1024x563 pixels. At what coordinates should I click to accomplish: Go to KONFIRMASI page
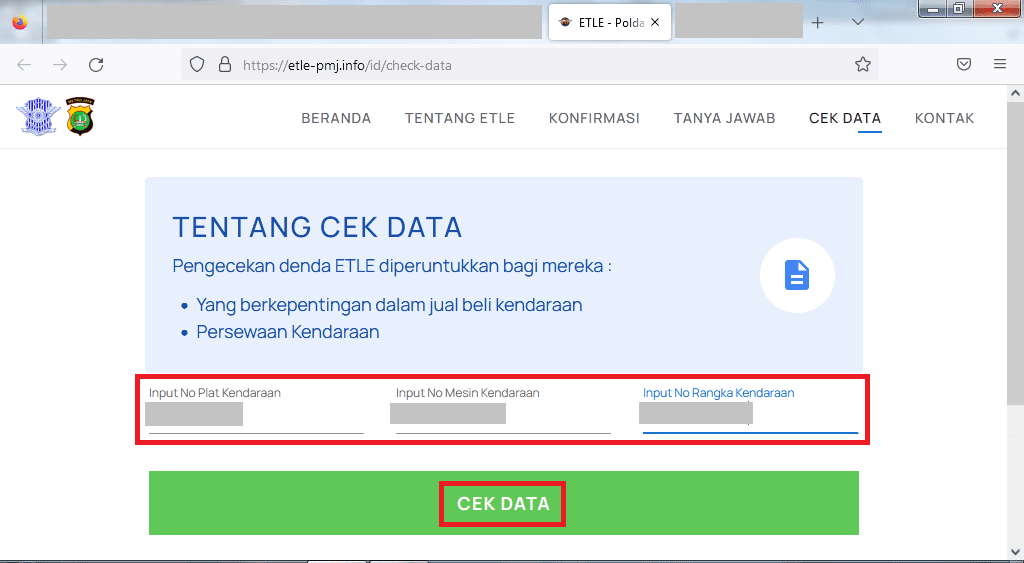[594, 118]
